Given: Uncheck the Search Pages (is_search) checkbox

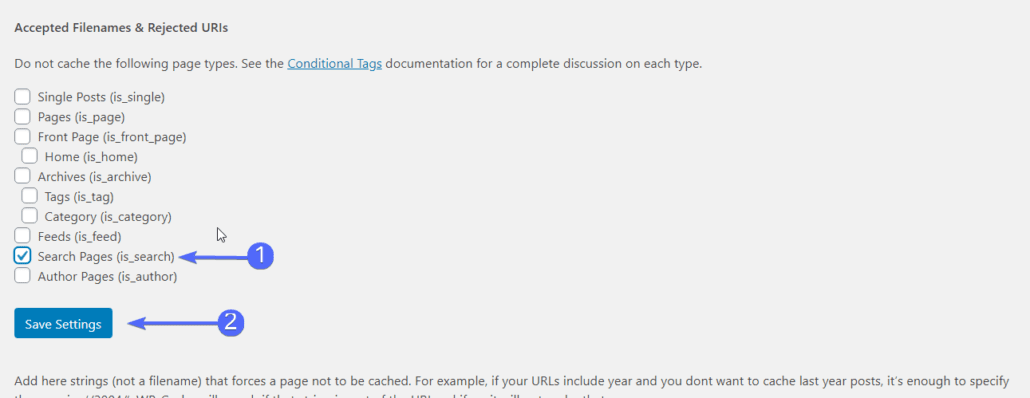Looking at the screenshot, I should [22, 255].
